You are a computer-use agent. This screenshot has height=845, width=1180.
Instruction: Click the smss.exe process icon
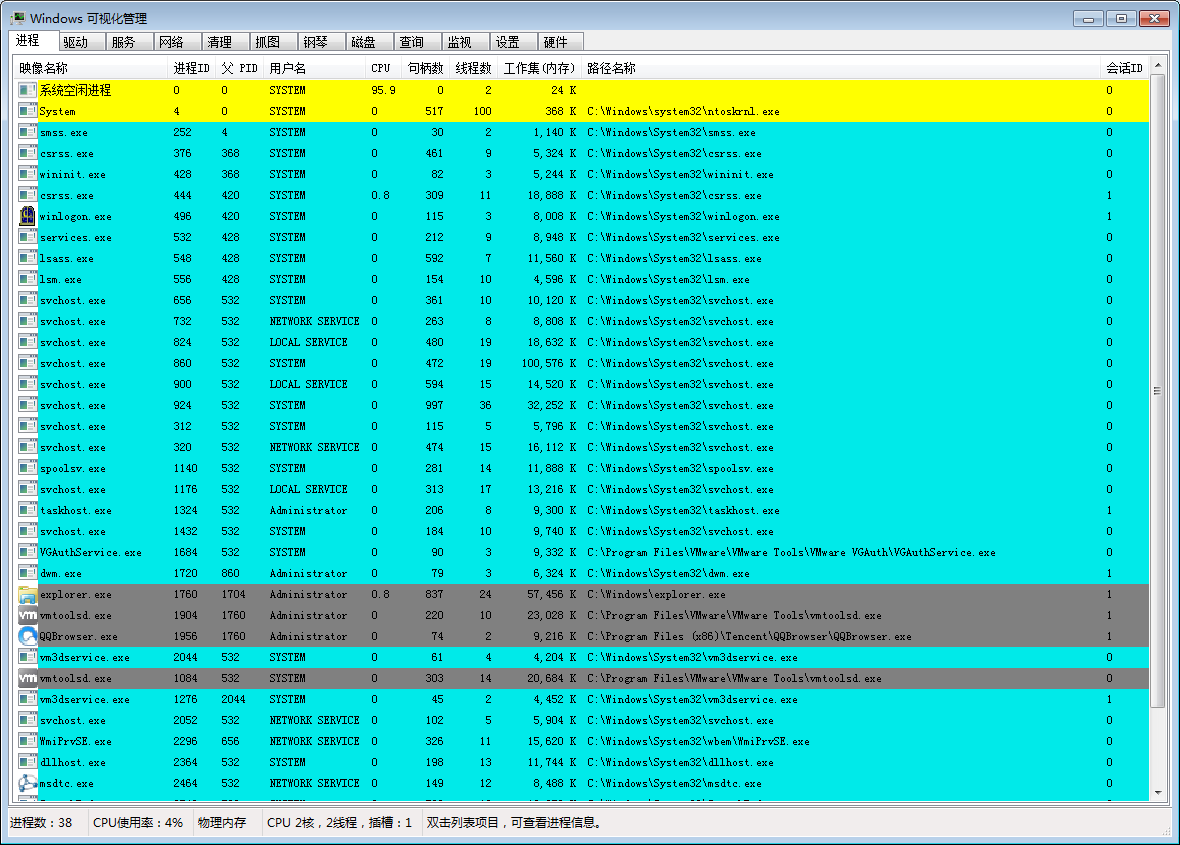(x=28, y=132)
